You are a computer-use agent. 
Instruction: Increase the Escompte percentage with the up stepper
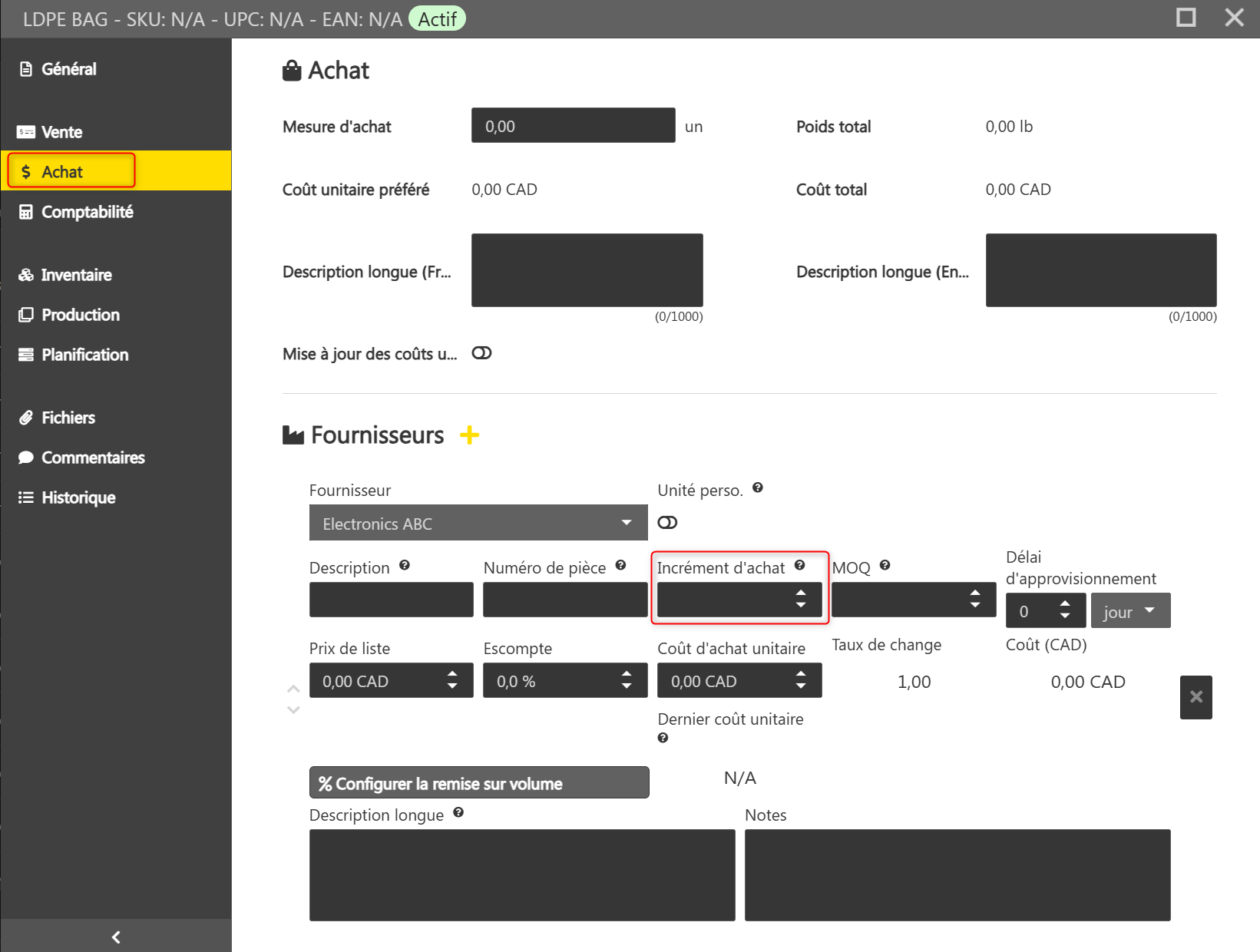point(627,675)
